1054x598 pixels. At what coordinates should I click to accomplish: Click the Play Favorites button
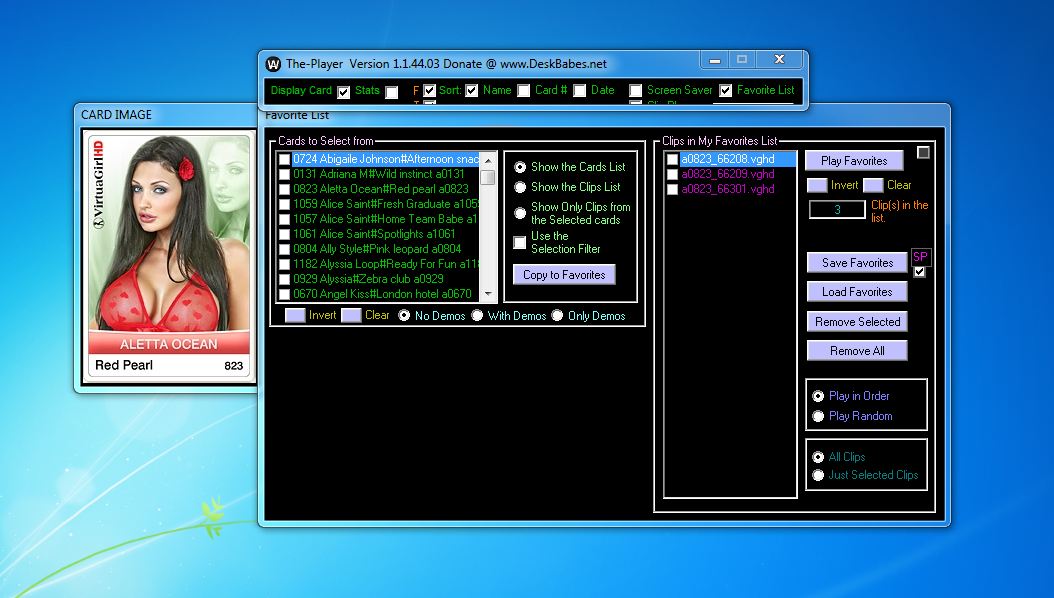tap(854, 161)
